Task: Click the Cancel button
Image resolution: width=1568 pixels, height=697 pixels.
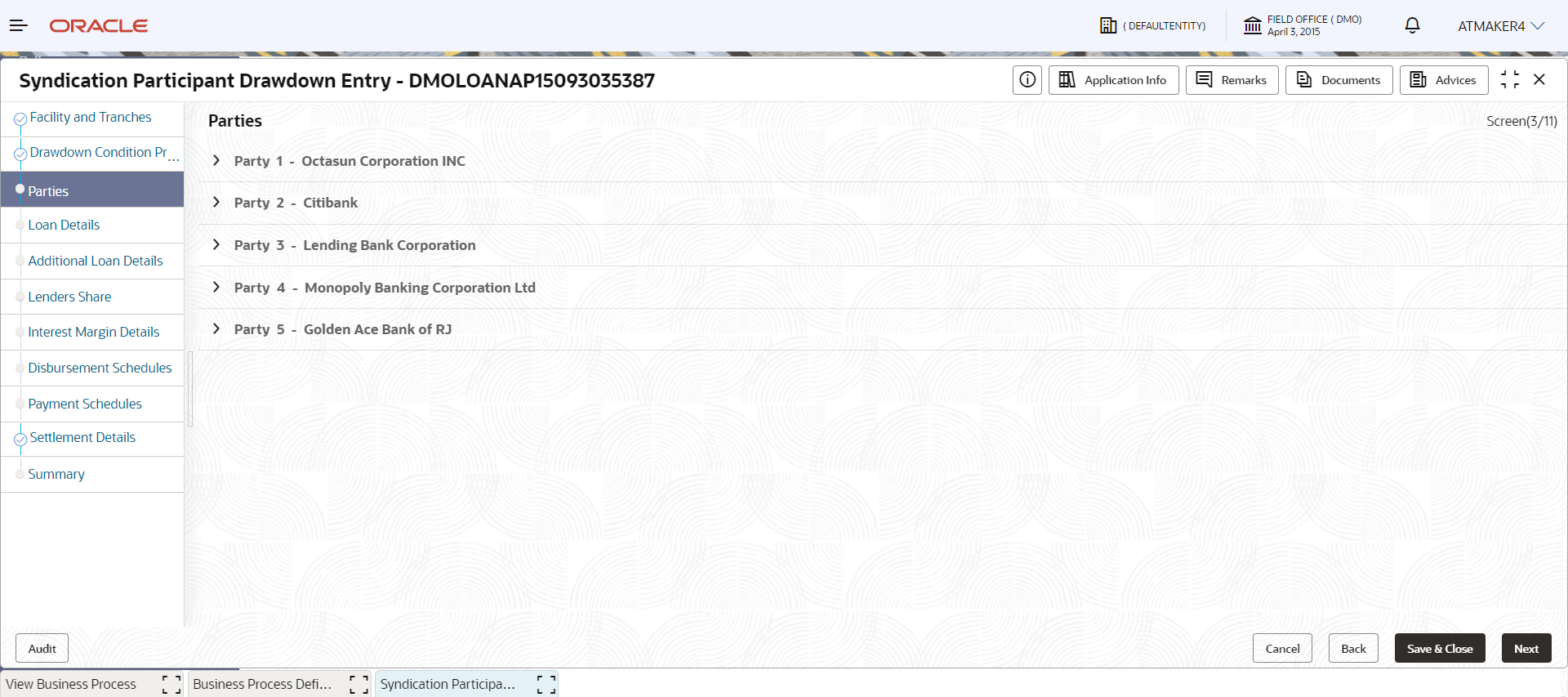Action: (x=1282, y=649)
